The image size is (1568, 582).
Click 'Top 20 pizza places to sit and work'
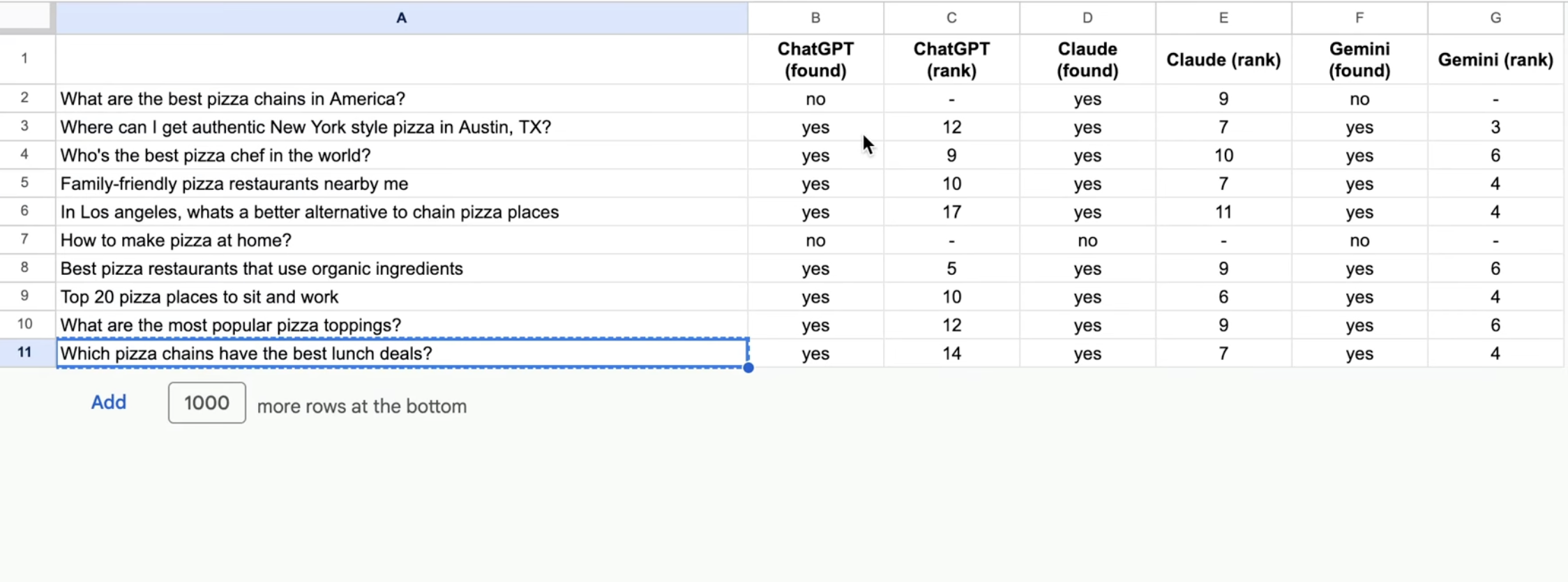(199, 297)
